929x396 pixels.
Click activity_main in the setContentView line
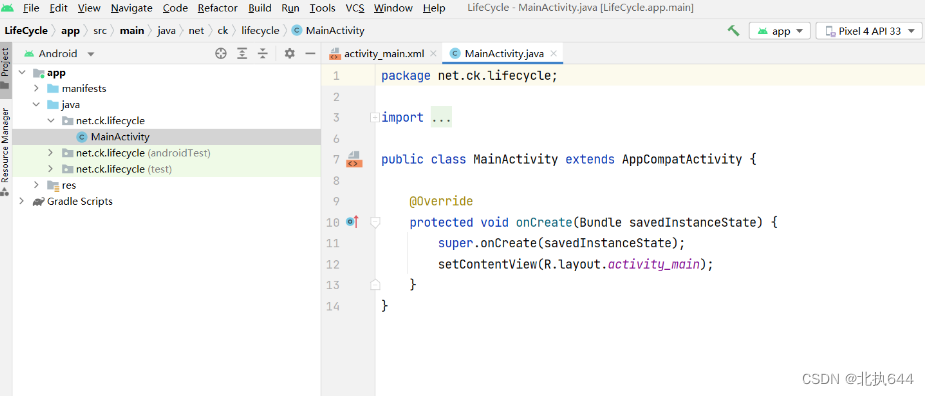pos(654,264)
